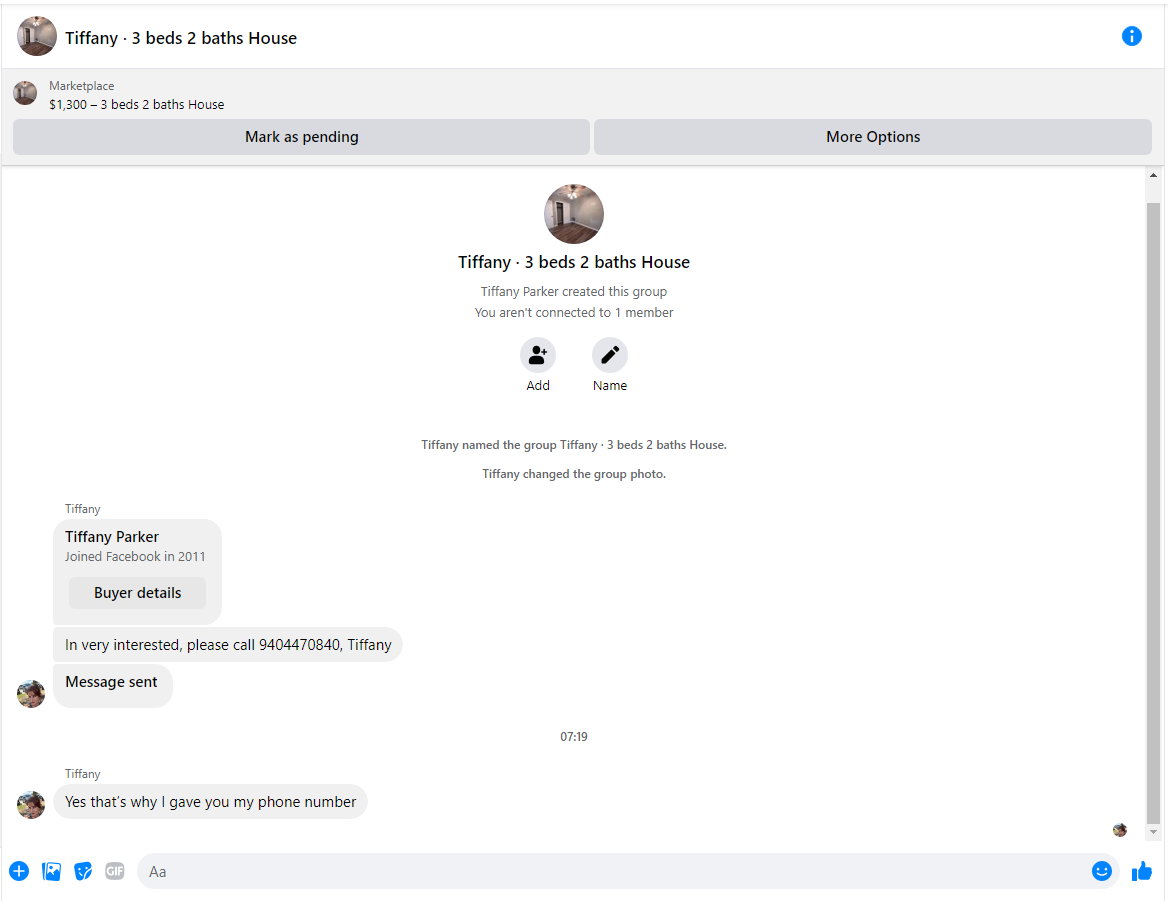The width and height of the screenshot is (1168, 901).
Task: Choose an emoji in message field
Action: (x=1101, y=871)
